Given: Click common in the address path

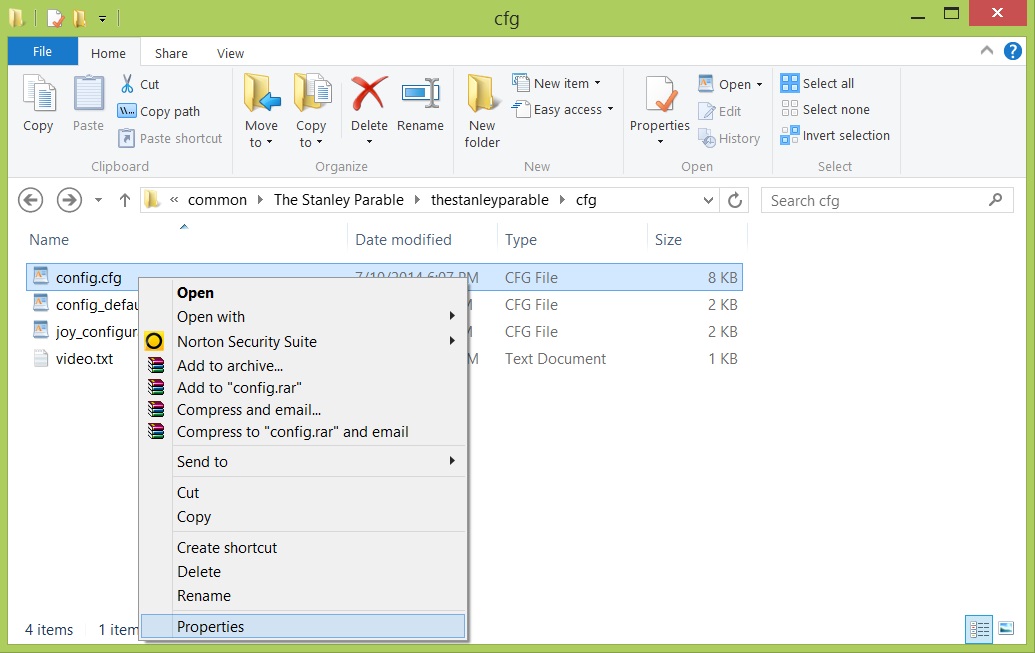Looking at the screenshot, I should pyautogui.click(x=217, y=200).
